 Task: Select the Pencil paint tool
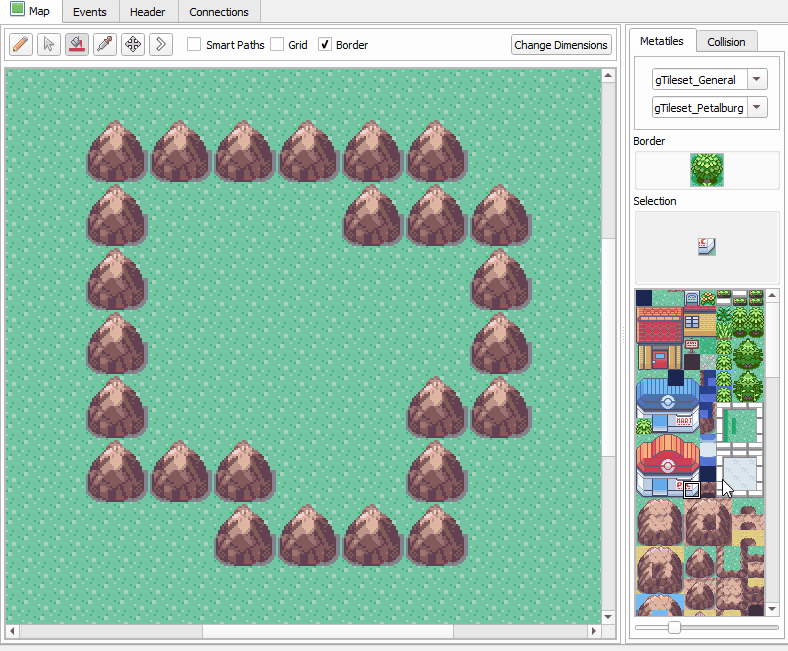[21, 45]
